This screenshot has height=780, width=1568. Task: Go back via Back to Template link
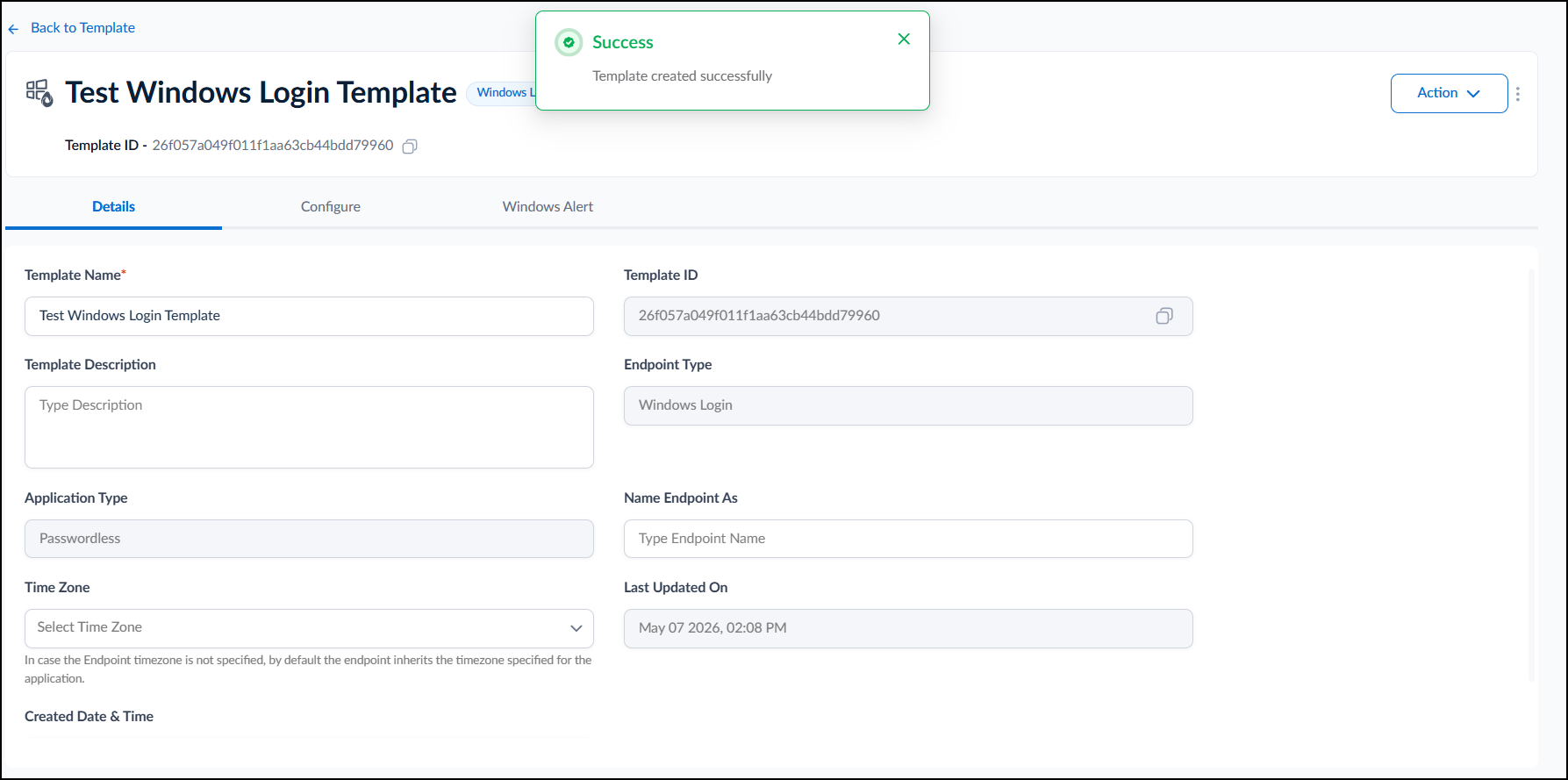click(x=82, y=28)
